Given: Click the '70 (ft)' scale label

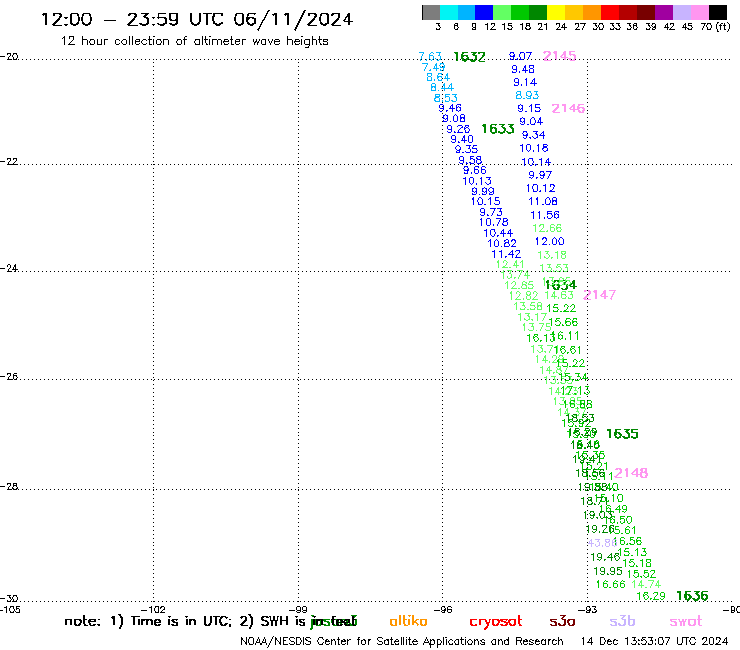Looking at the screenshot, I should tap(715, 27).
